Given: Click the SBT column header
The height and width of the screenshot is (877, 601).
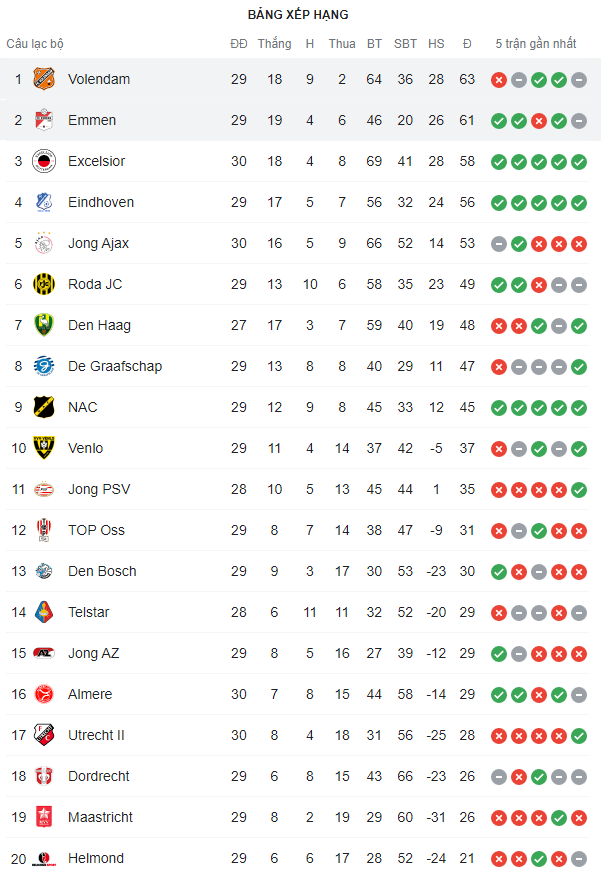Looking at the screenshot, I should pyautogui.click(x=405, y=44).
